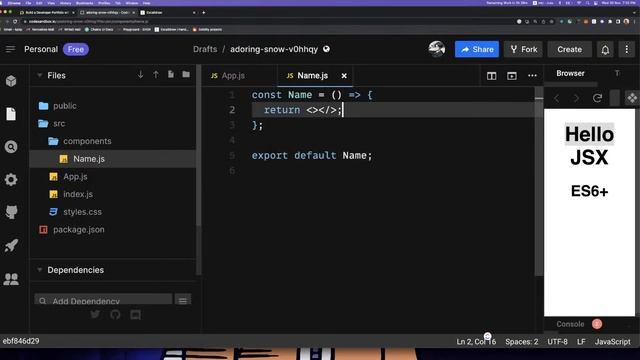Collapse the src folder

[x=59, y=123]
